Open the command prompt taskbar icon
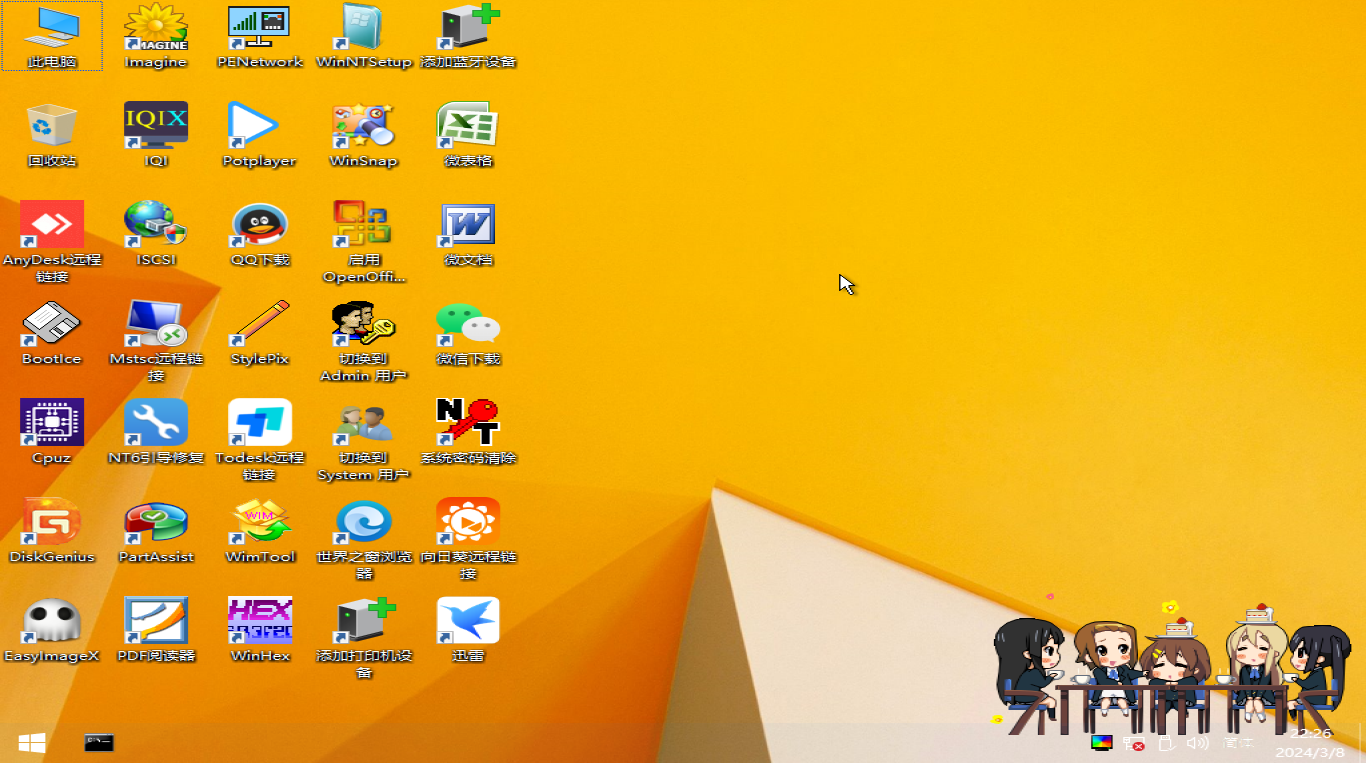Viewport: 1366px width, 763px height. click(x=99, y=742)
